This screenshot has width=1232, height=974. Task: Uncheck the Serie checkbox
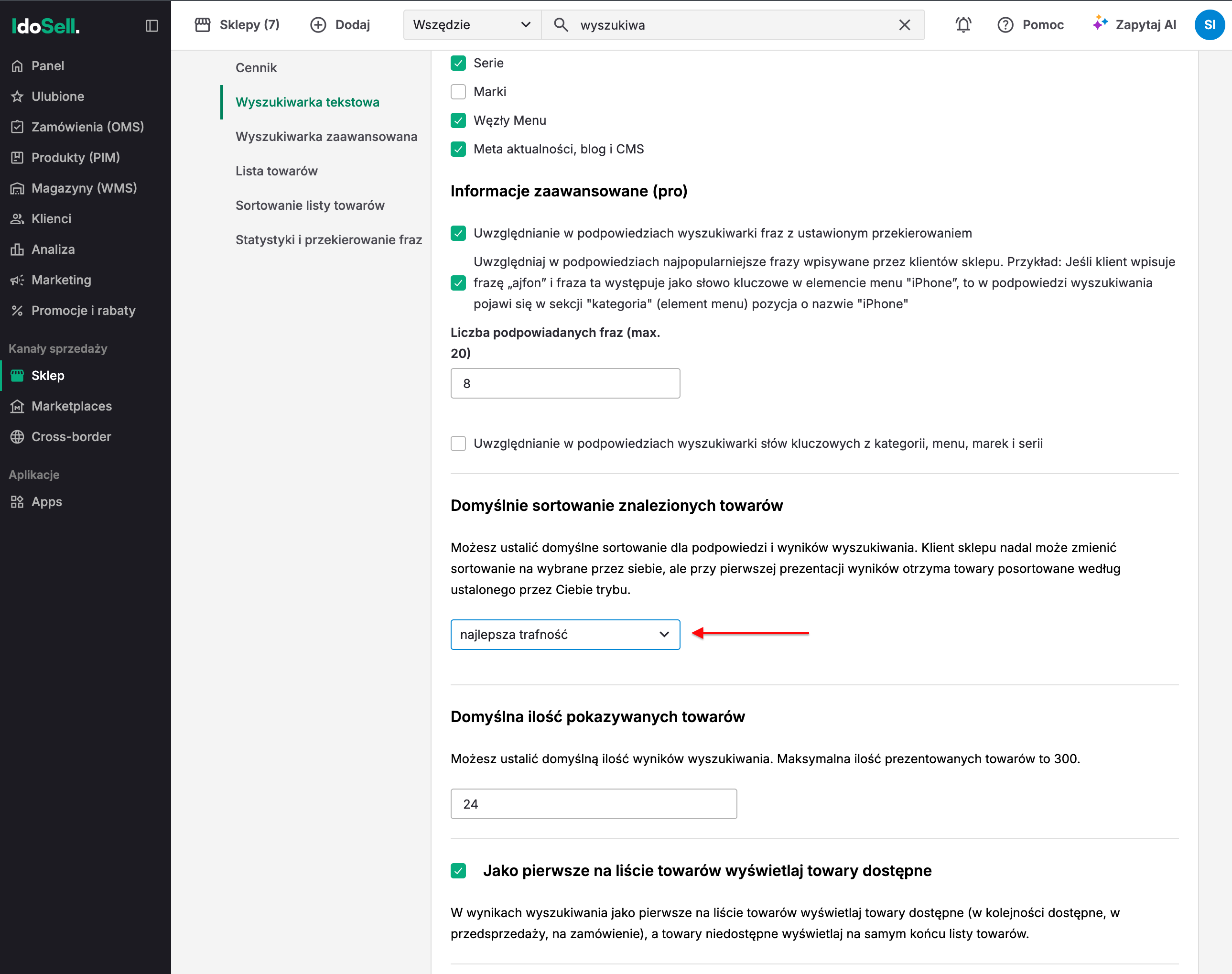point(458,63)
